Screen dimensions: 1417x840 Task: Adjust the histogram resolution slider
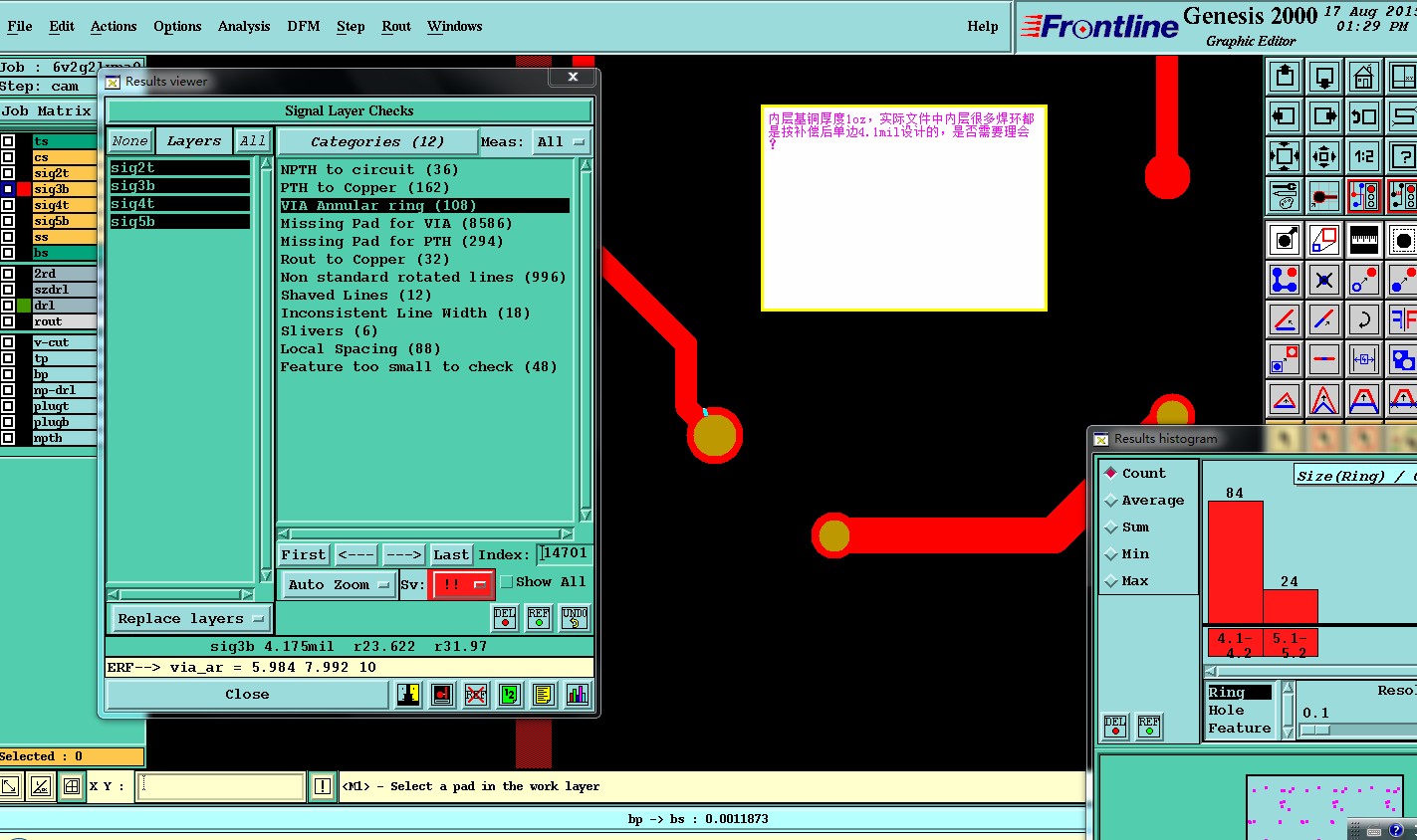tap(1314, 730)
